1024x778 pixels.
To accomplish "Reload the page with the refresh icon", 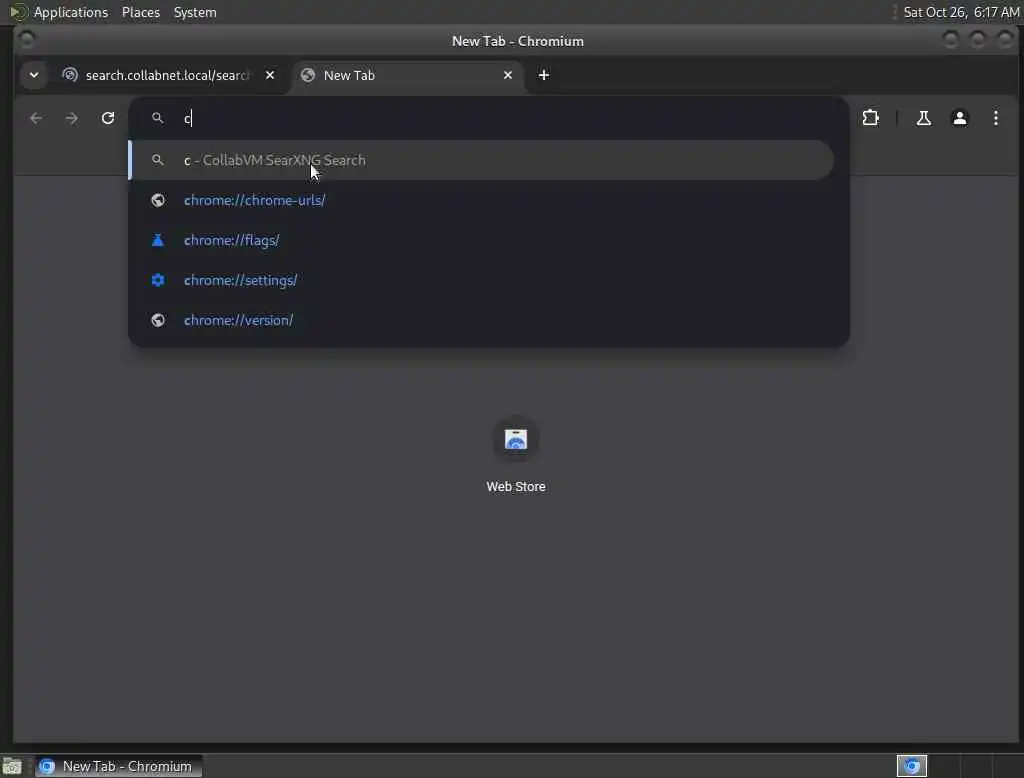I will 108,118.
